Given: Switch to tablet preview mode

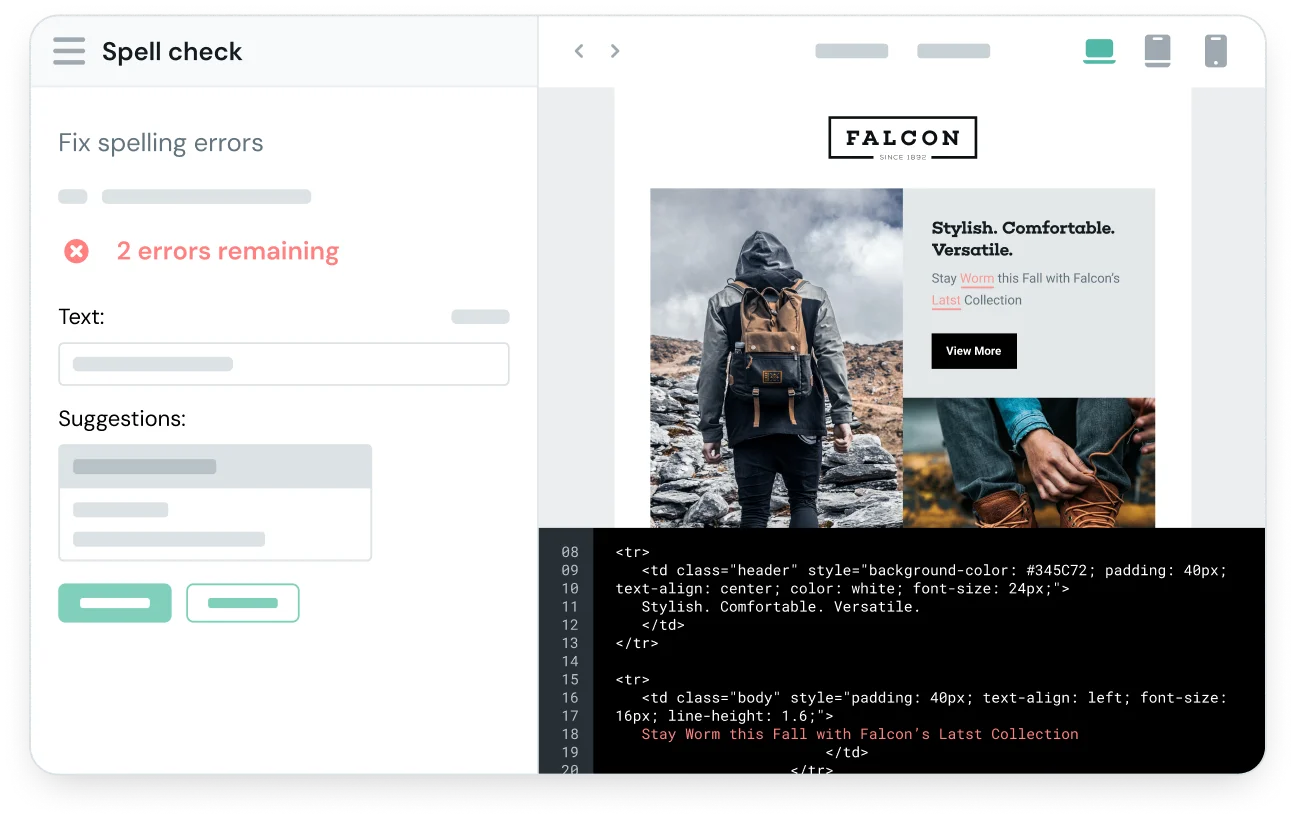Looking at the screenshot, I should coord(1157,50).
